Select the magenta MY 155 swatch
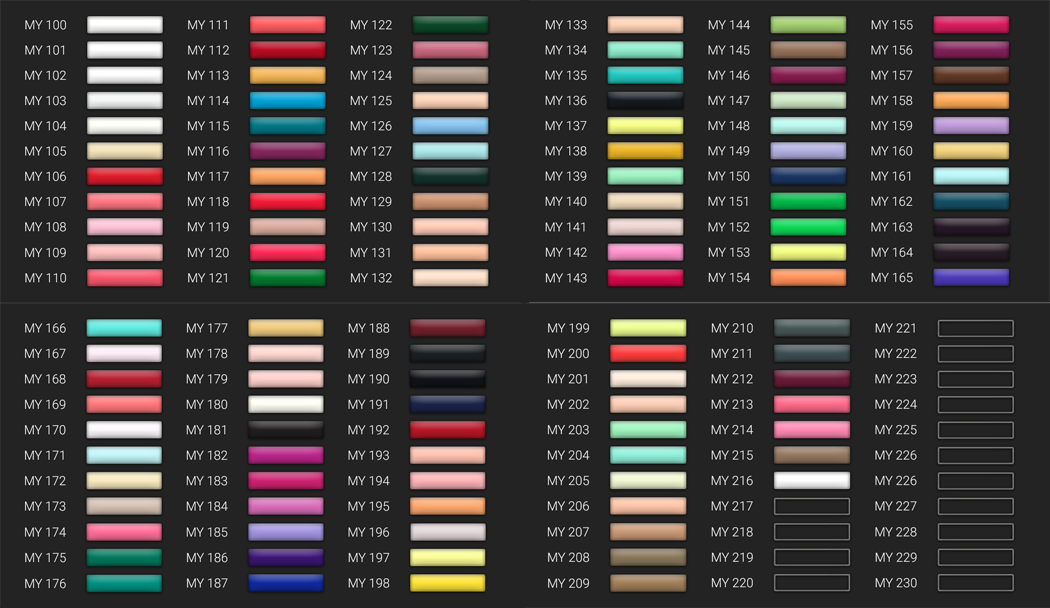The width and height of the screenshot is (1050, 608). click(971, 25)
